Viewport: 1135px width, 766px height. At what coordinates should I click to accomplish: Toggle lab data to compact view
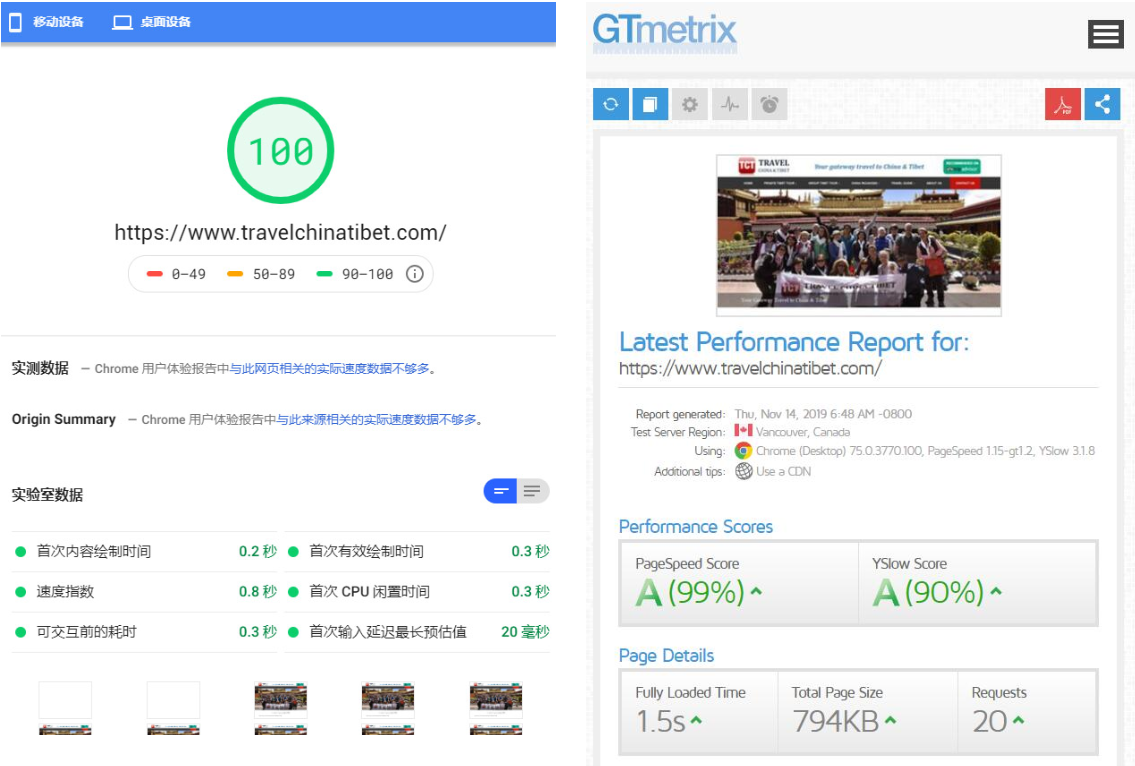click(x=500, y=491)
